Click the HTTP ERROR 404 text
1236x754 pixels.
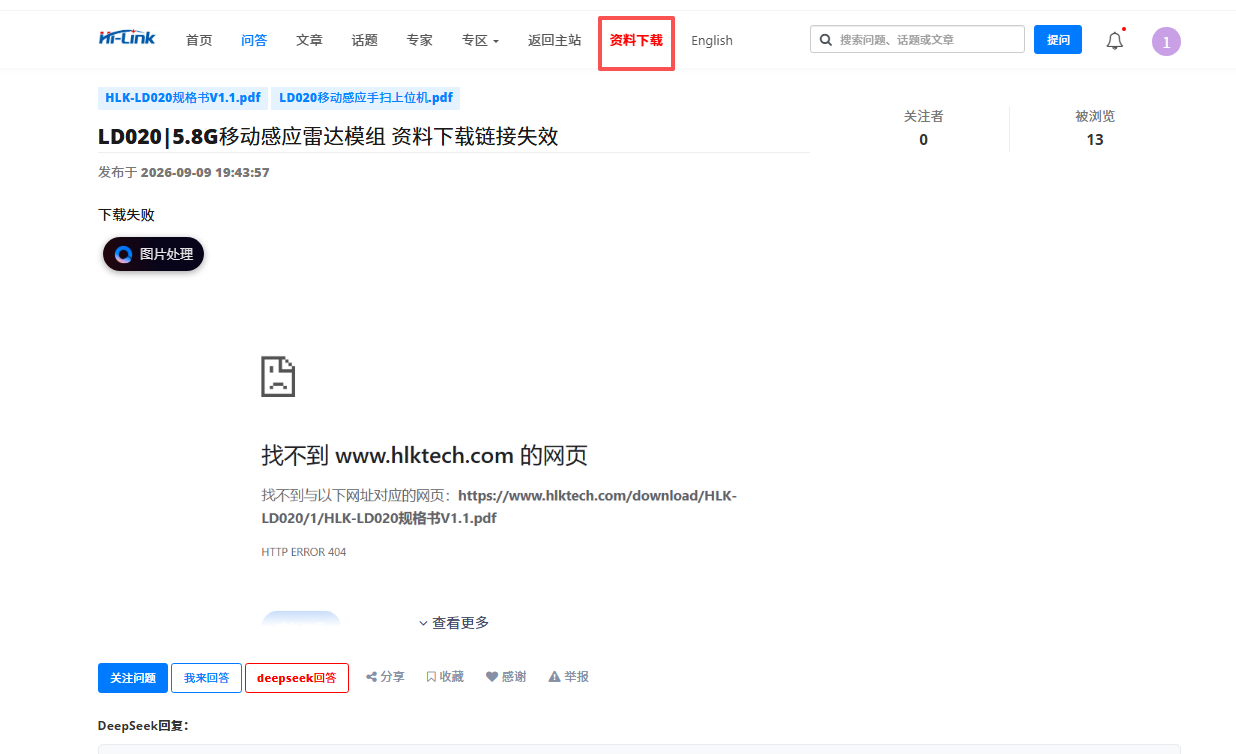pyautogui.click(x=304, y=552)
